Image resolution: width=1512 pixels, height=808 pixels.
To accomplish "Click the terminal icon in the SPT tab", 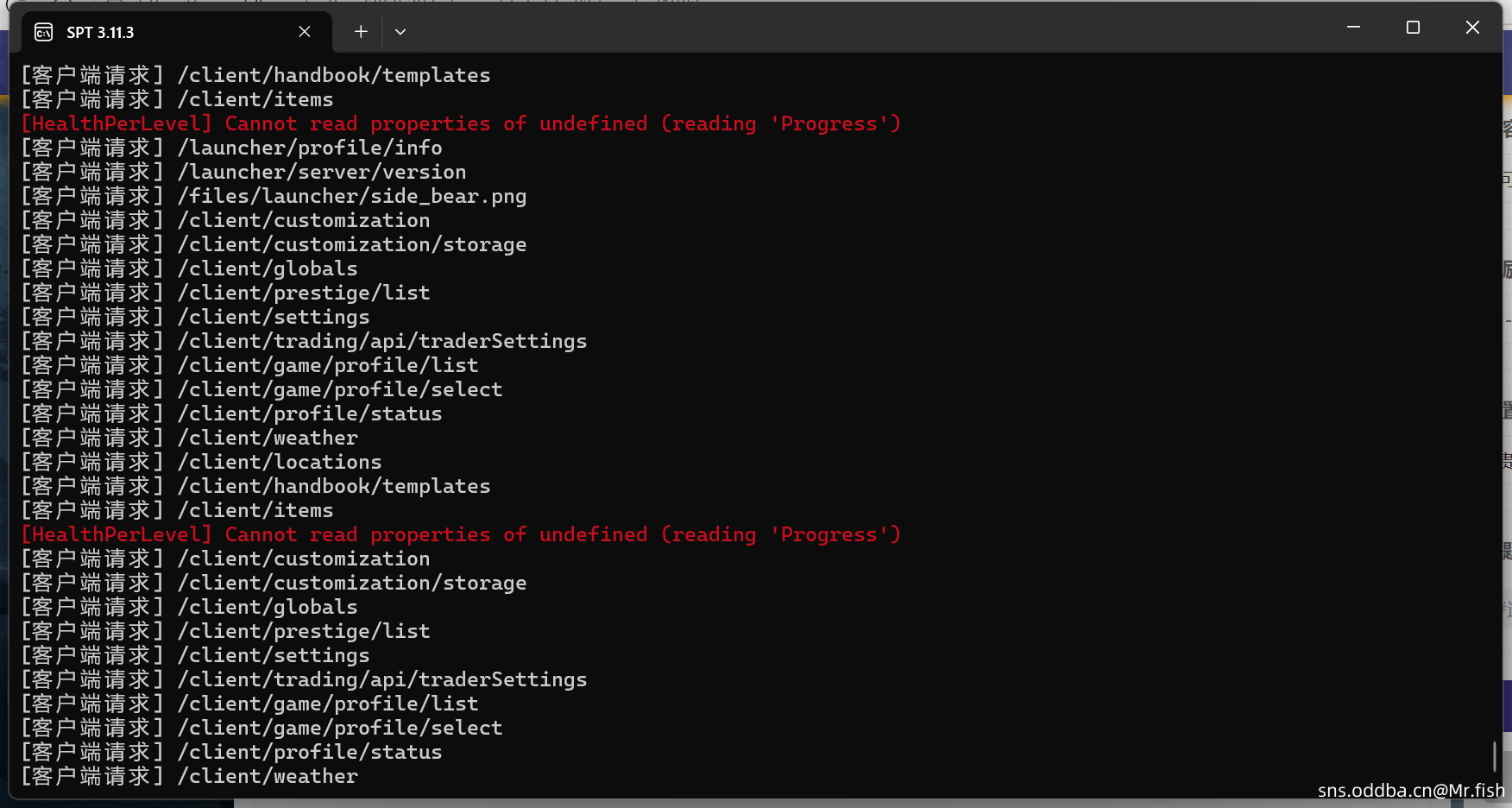I will (43, 33).
